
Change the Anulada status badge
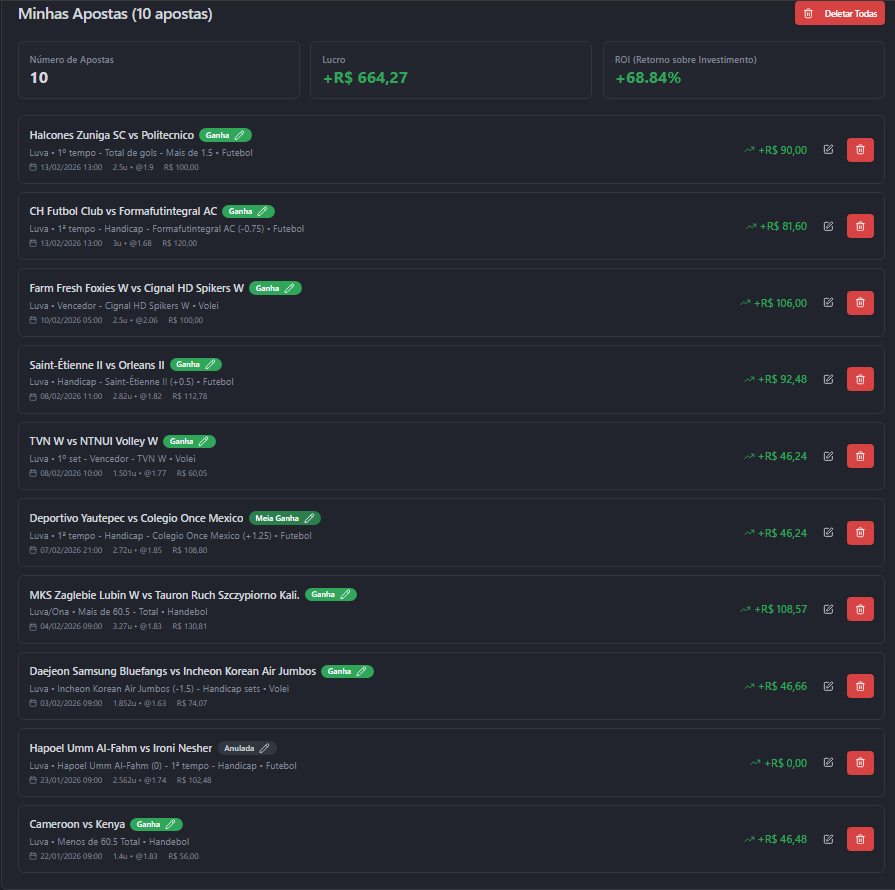tap(247, 748)
